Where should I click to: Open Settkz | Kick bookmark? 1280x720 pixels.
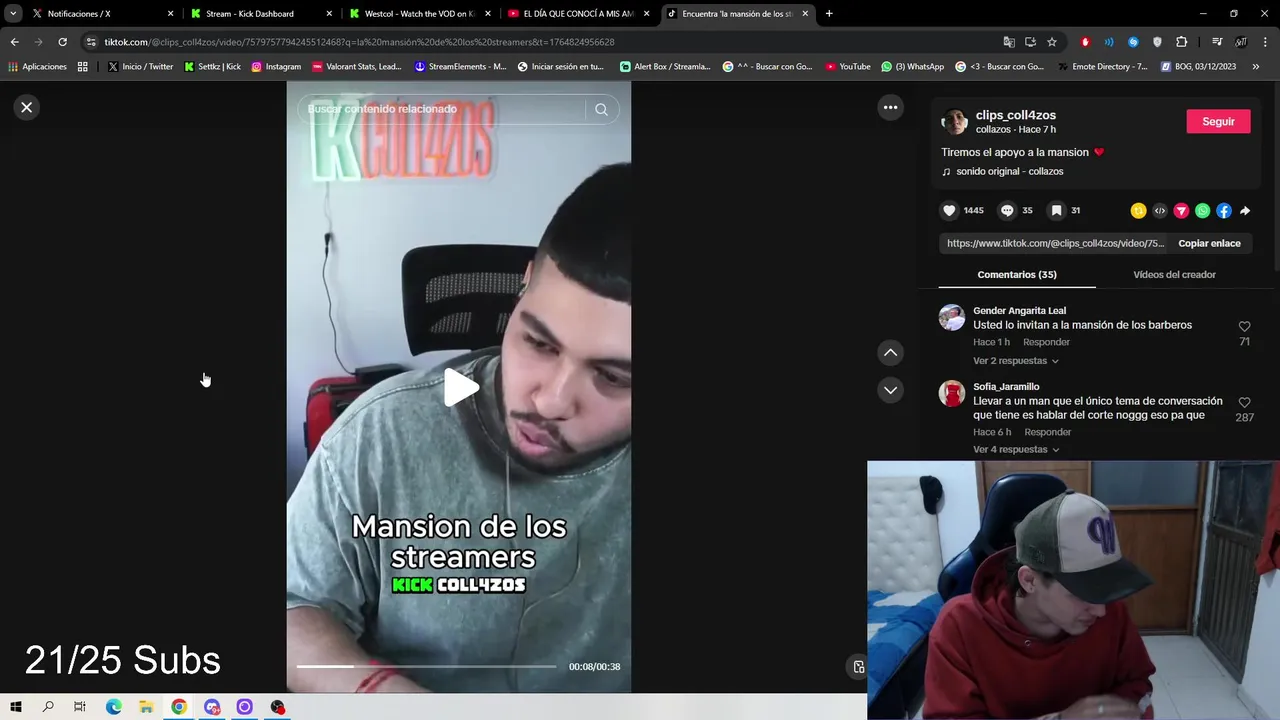[213, 67]
